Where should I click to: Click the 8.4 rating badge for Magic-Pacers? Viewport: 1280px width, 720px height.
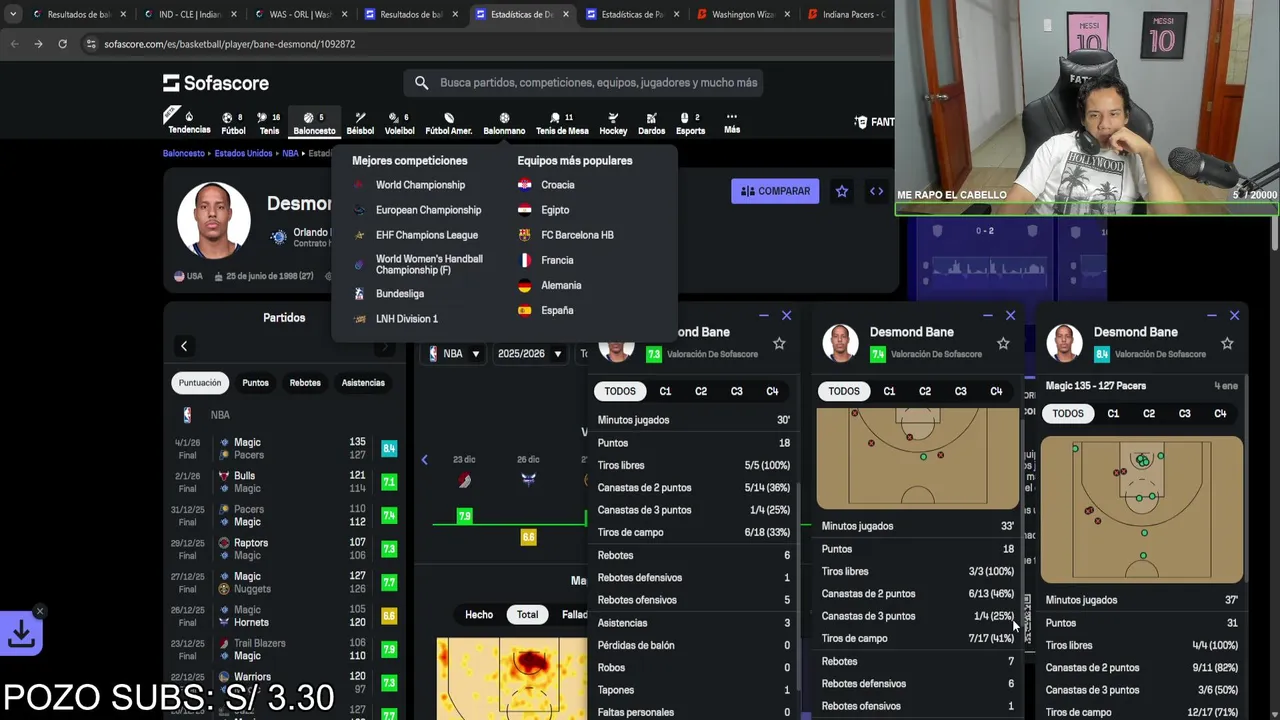point(389,448)
